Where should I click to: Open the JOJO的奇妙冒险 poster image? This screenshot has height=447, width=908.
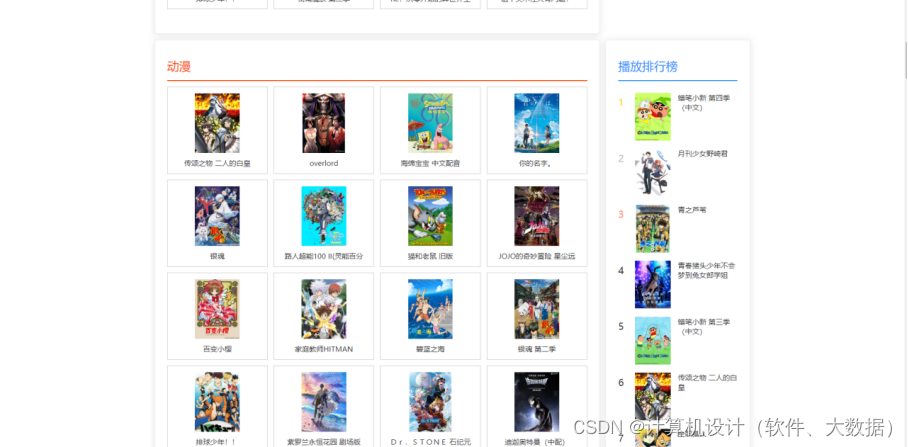tap(537, 216)
